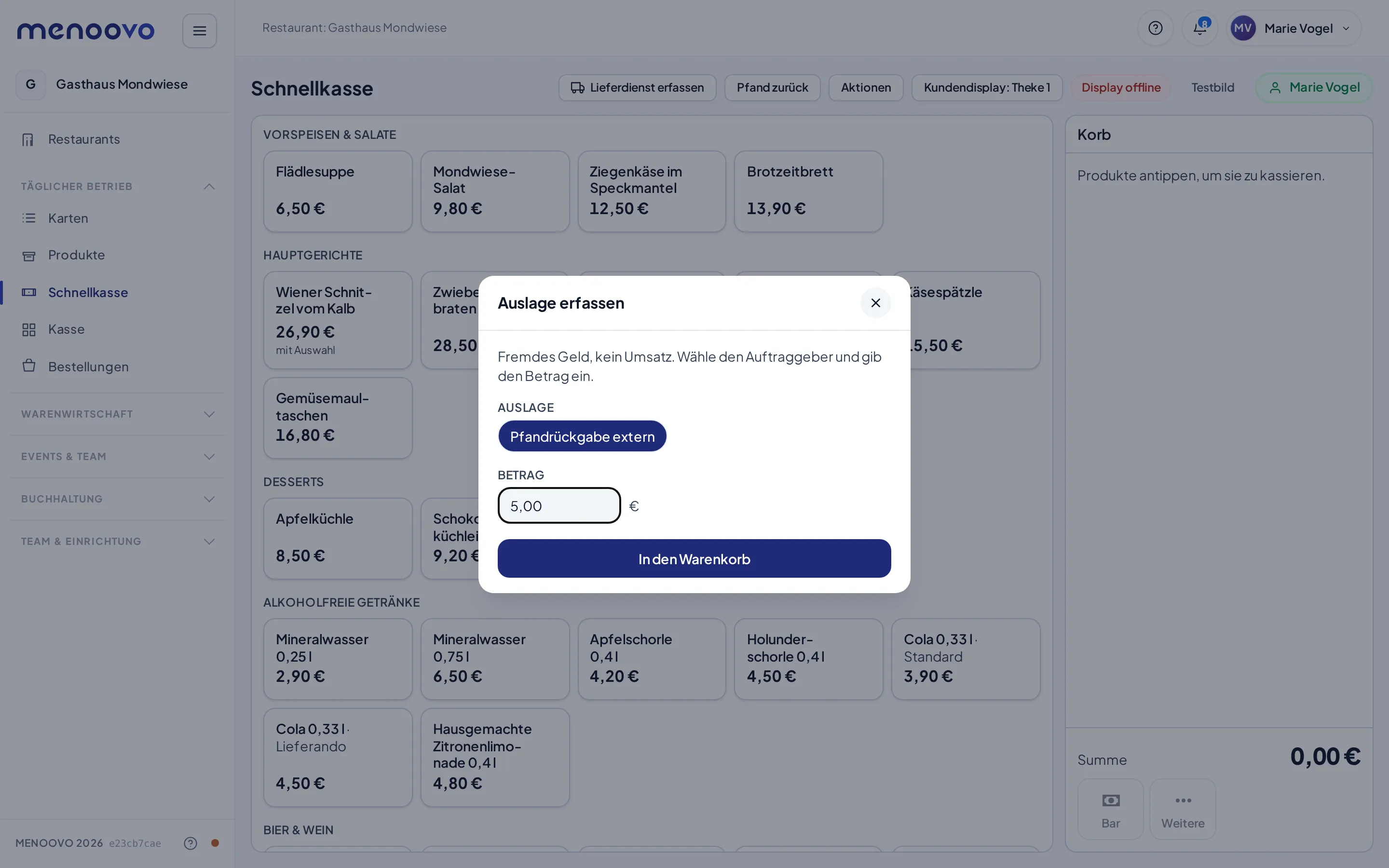Add Cola 0,33 l Lieferando tile
The height and width of the screenshot is (868, 1389).
point(338,758)
